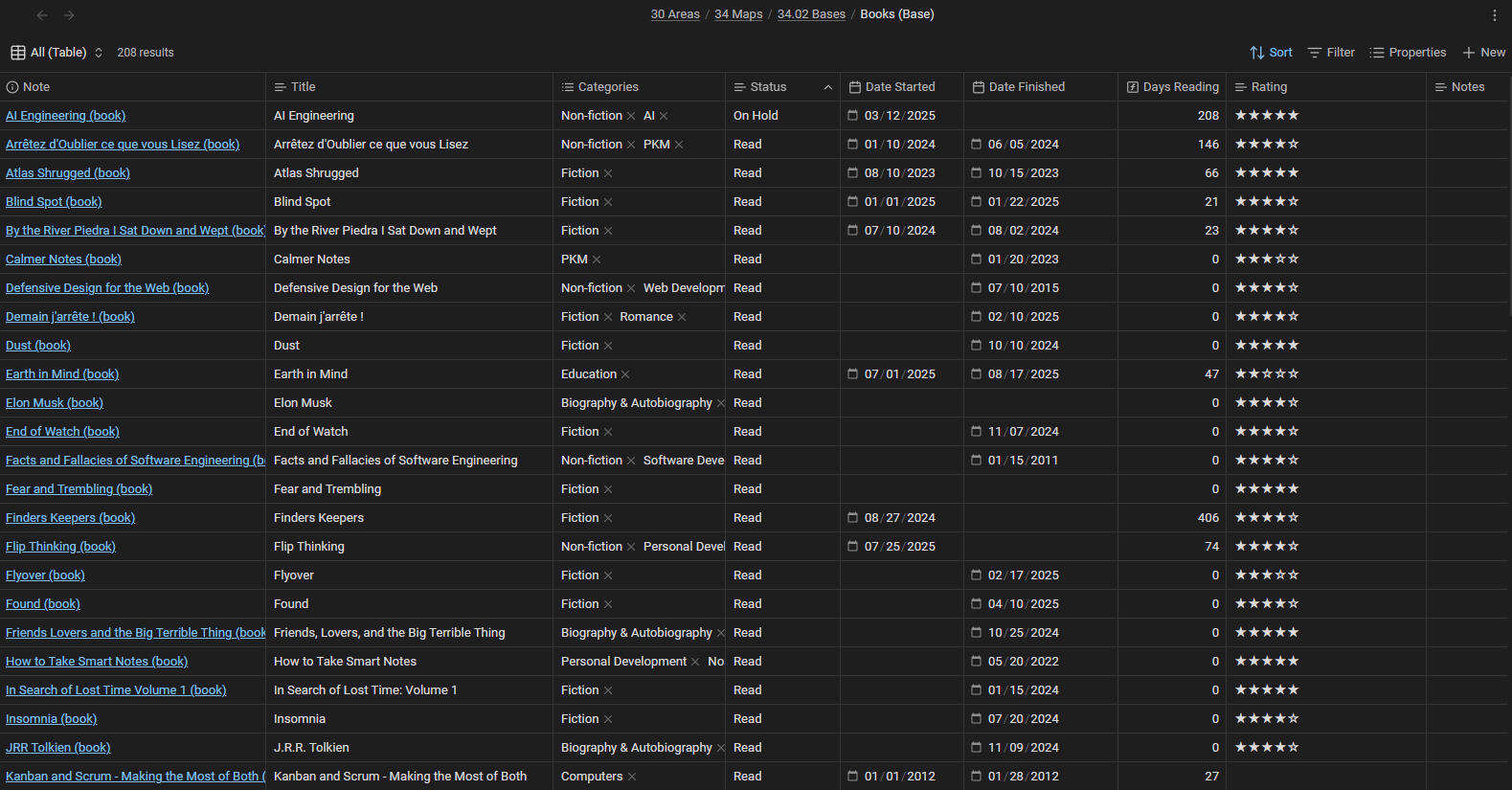Click the forward navigation arrow
This screenshot has width=1512, height=790.
click(x=69, y=15)
